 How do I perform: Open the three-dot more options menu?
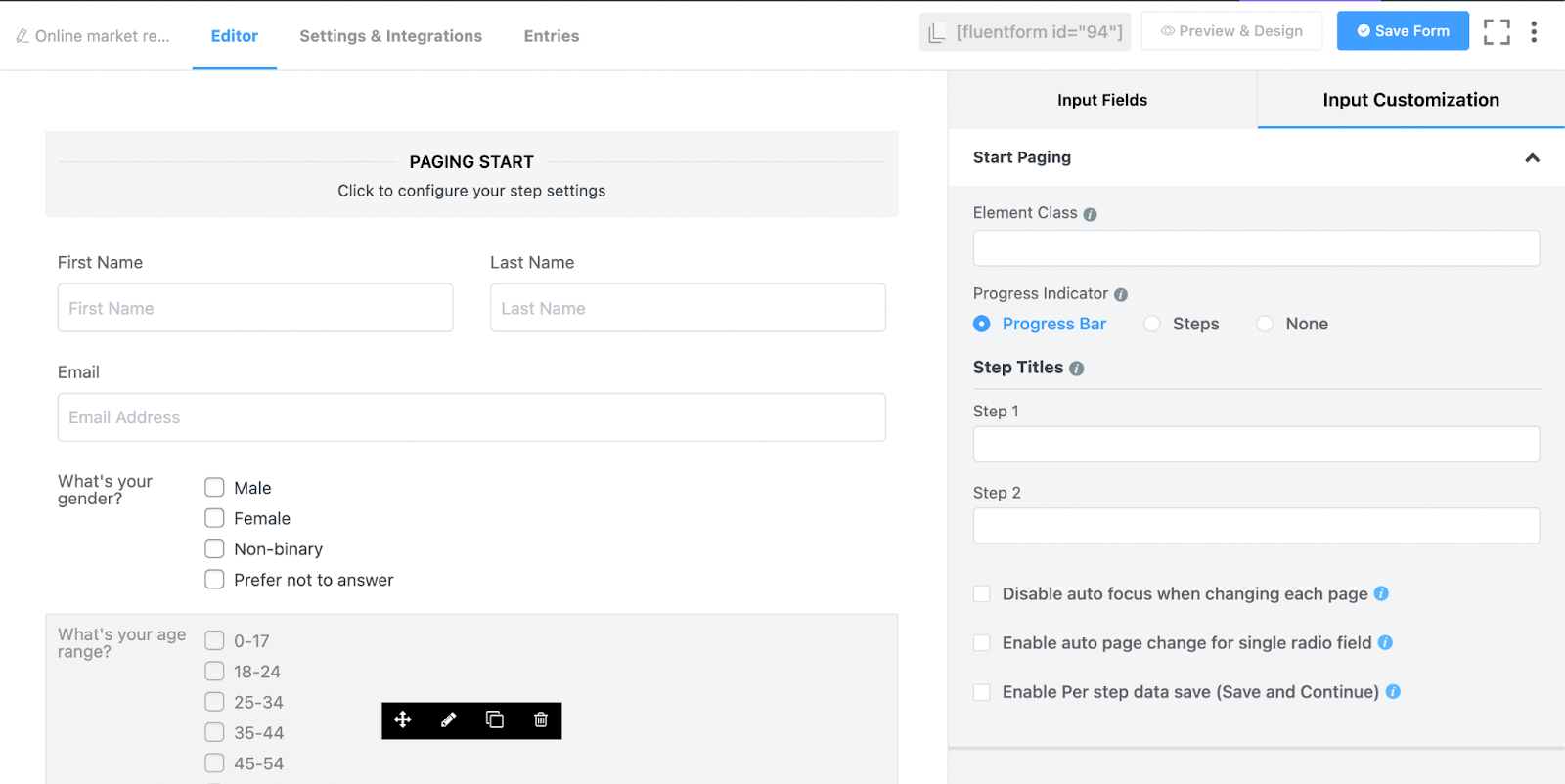click(1534, 32)
